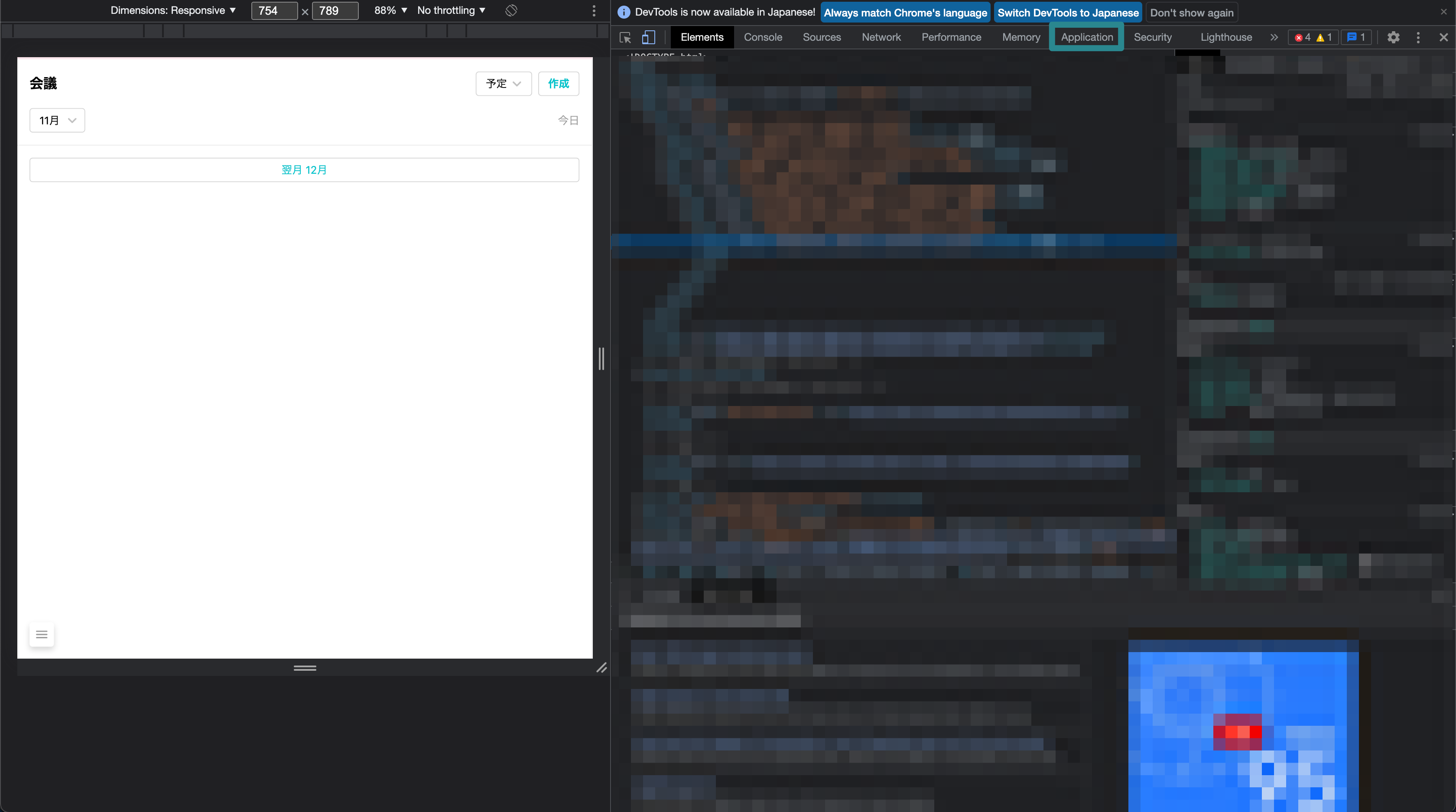Click the rotate viewport icon

coord(511,10)
